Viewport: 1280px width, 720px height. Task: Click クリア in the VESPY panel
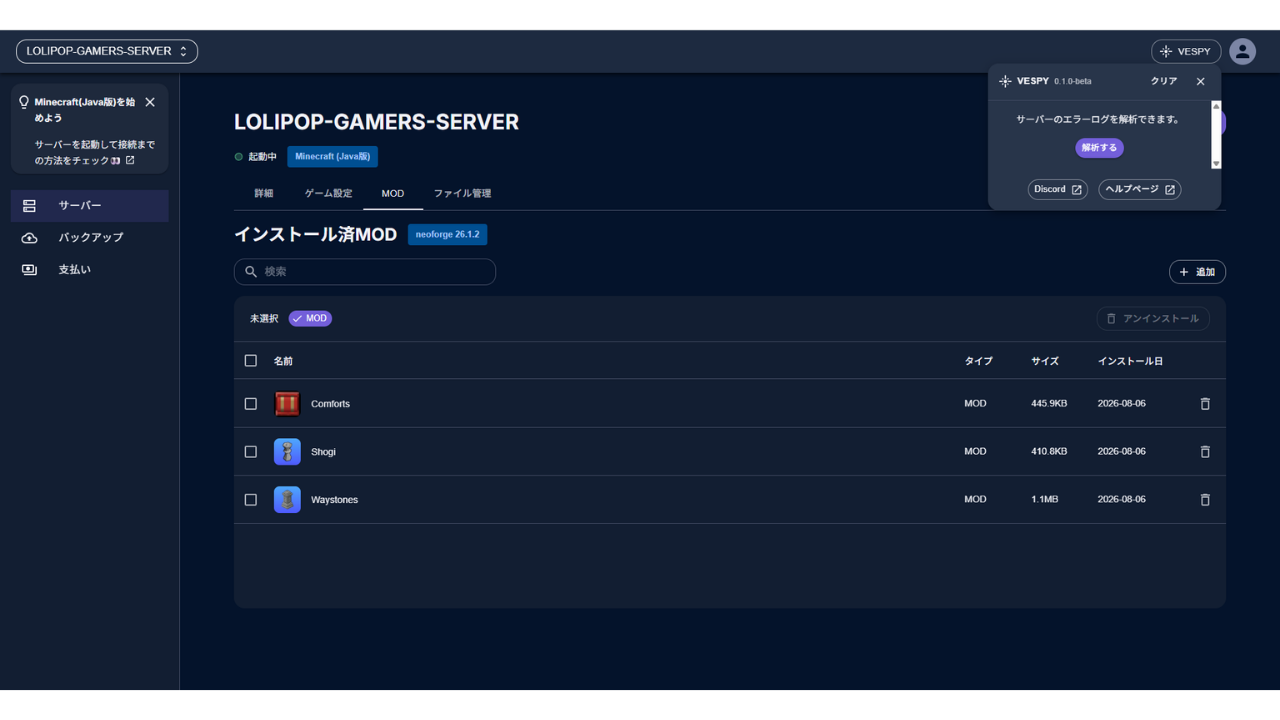(x=1164, y=81)
